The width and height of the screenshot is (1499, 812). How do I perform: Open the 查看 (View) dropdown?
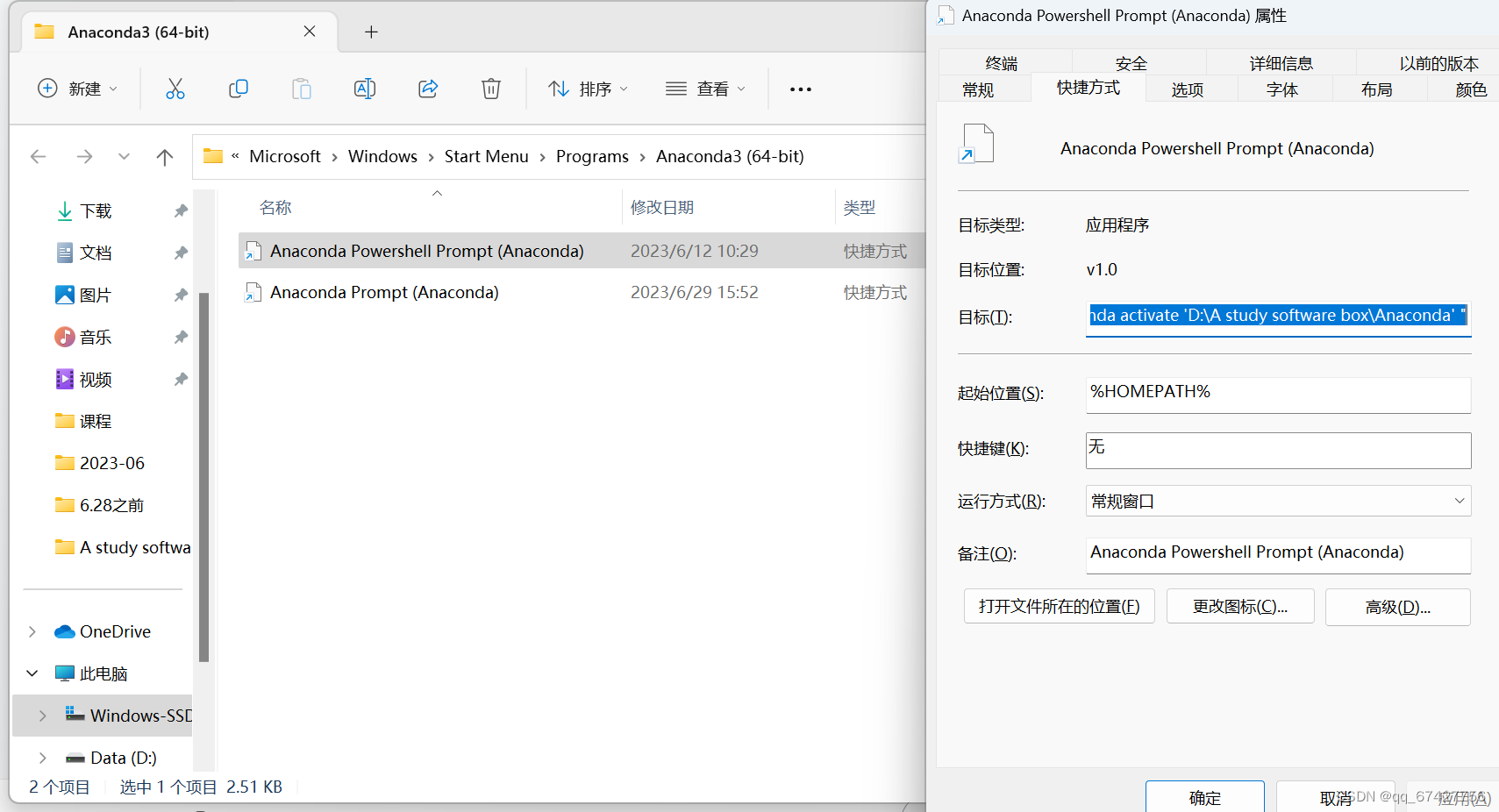(x=705, y=89)
